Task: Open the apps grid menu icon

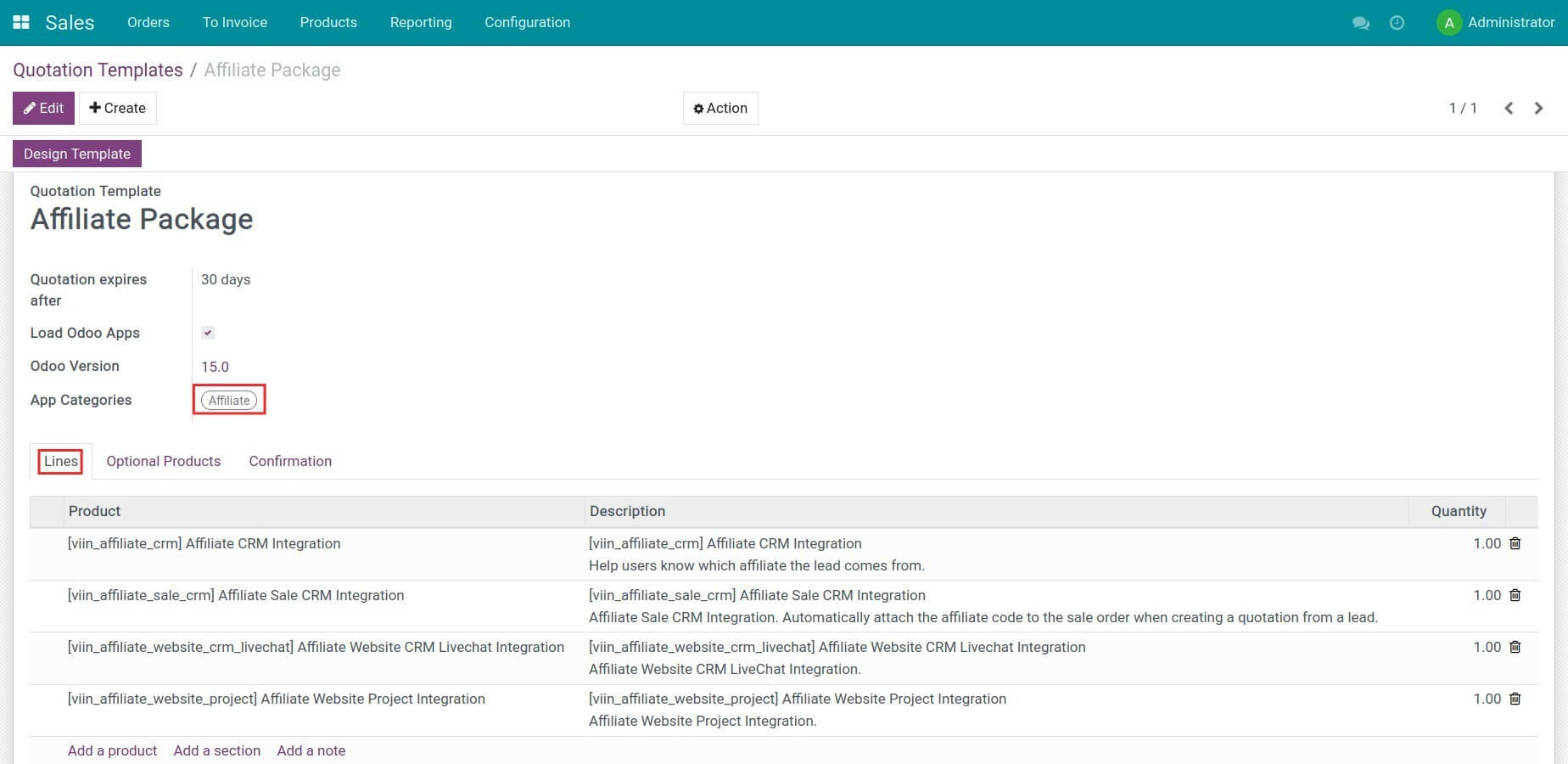Action: point(21,22)
